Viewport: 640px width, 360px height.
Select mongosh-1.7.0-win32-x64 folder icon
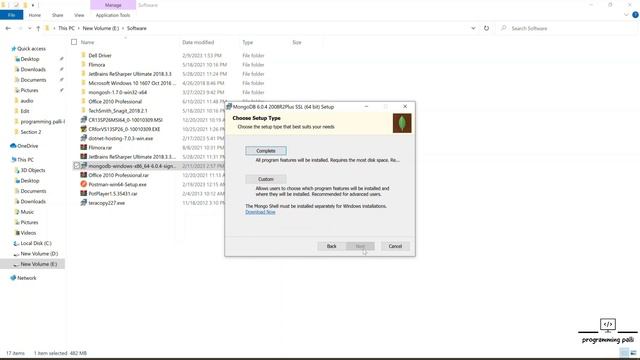click(x=84, y=92)
